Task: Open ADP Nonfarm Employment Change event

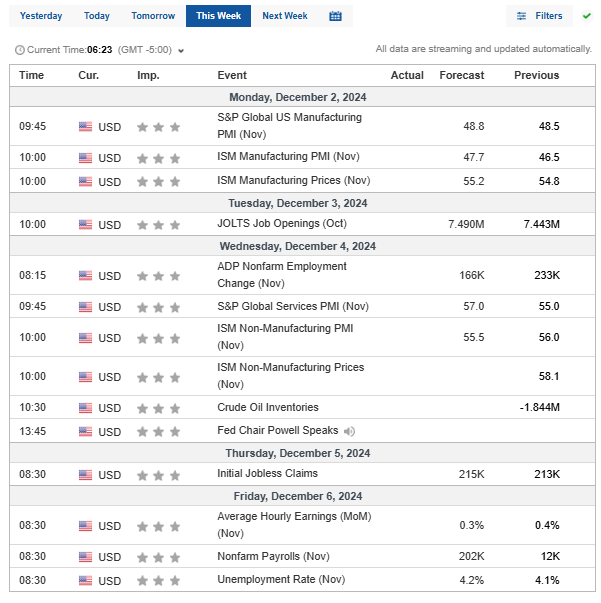Action: (282, 275)
